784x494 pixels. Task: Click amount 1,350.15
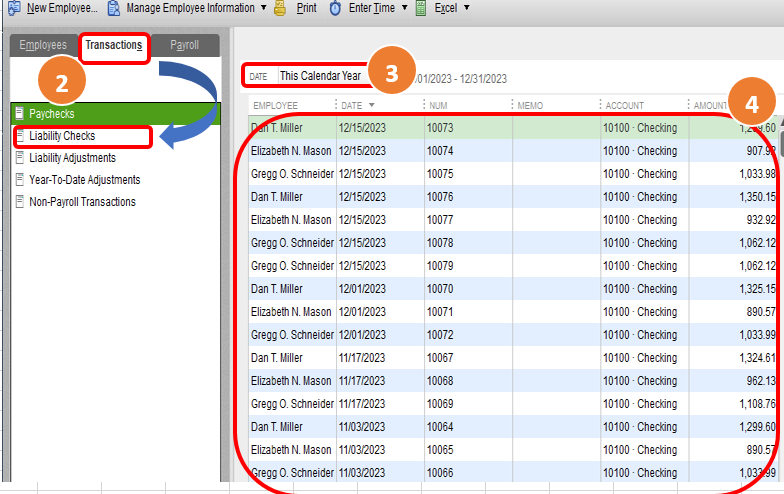pos(758,197)
